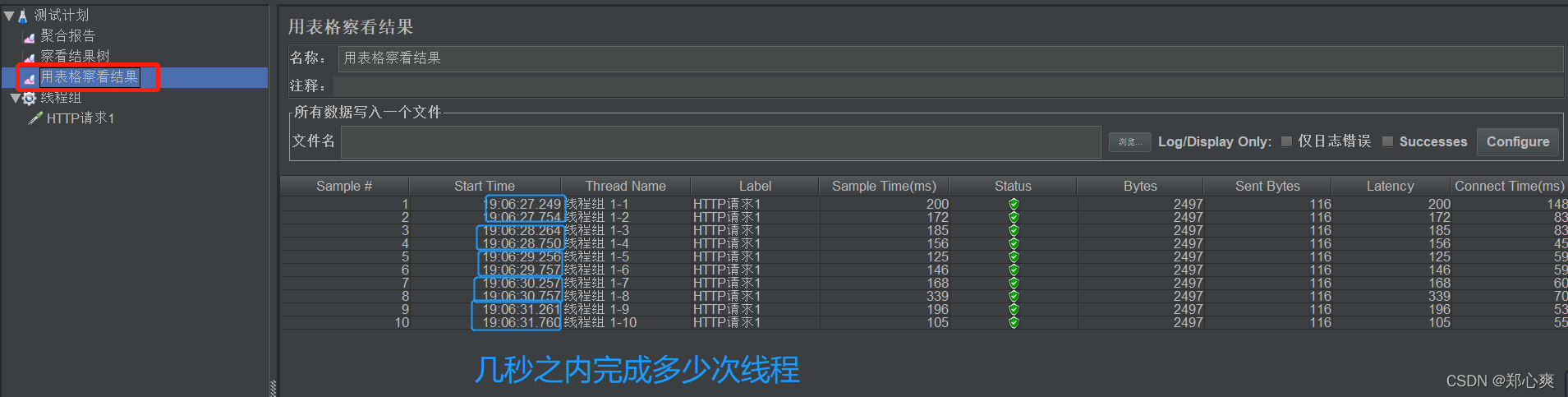1568x397 pixels.
Task: Click start time 19:06:31.261 cell
Action: (x=485, y=309)
